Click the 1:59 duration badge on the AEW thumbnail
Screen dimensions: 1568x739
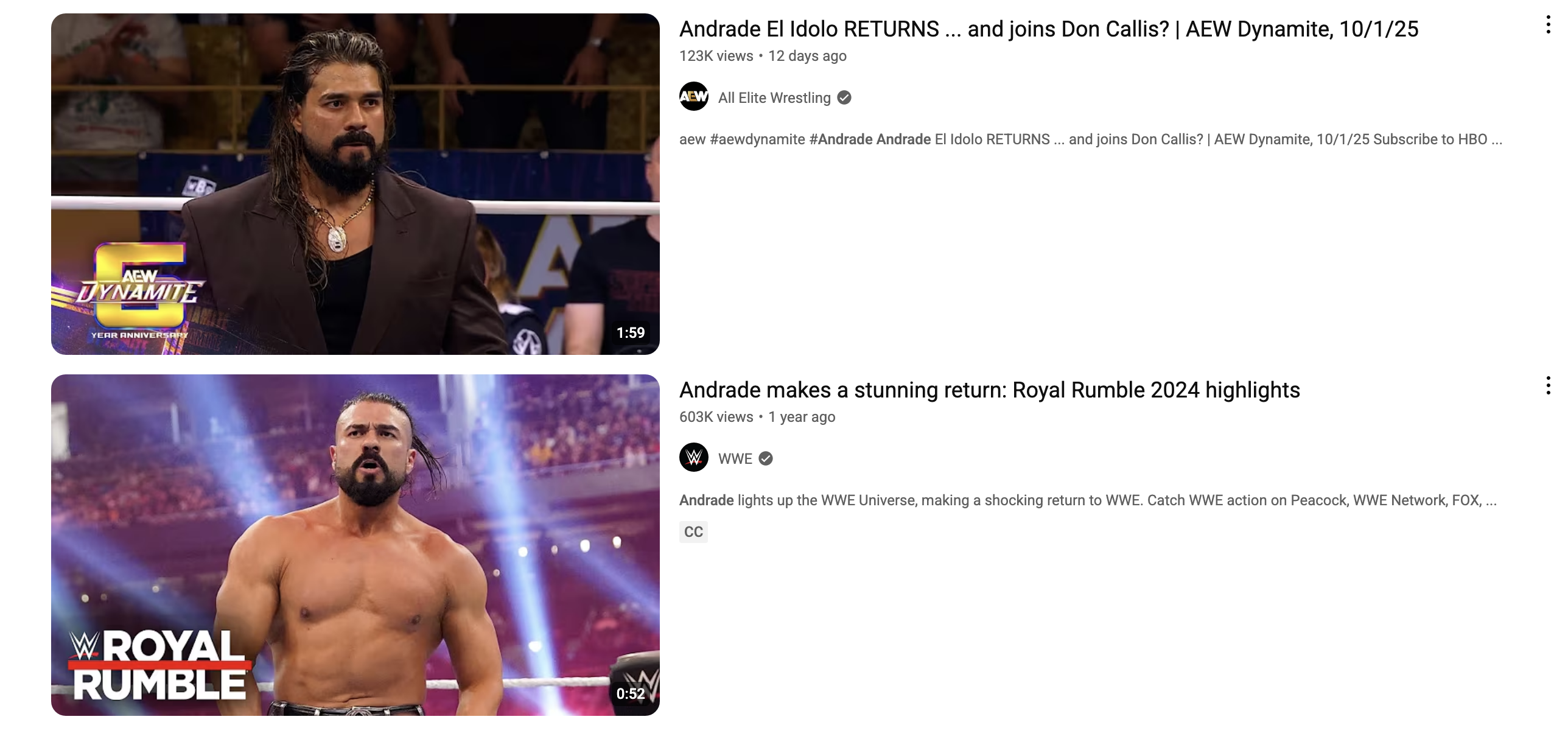coord(631,333)
